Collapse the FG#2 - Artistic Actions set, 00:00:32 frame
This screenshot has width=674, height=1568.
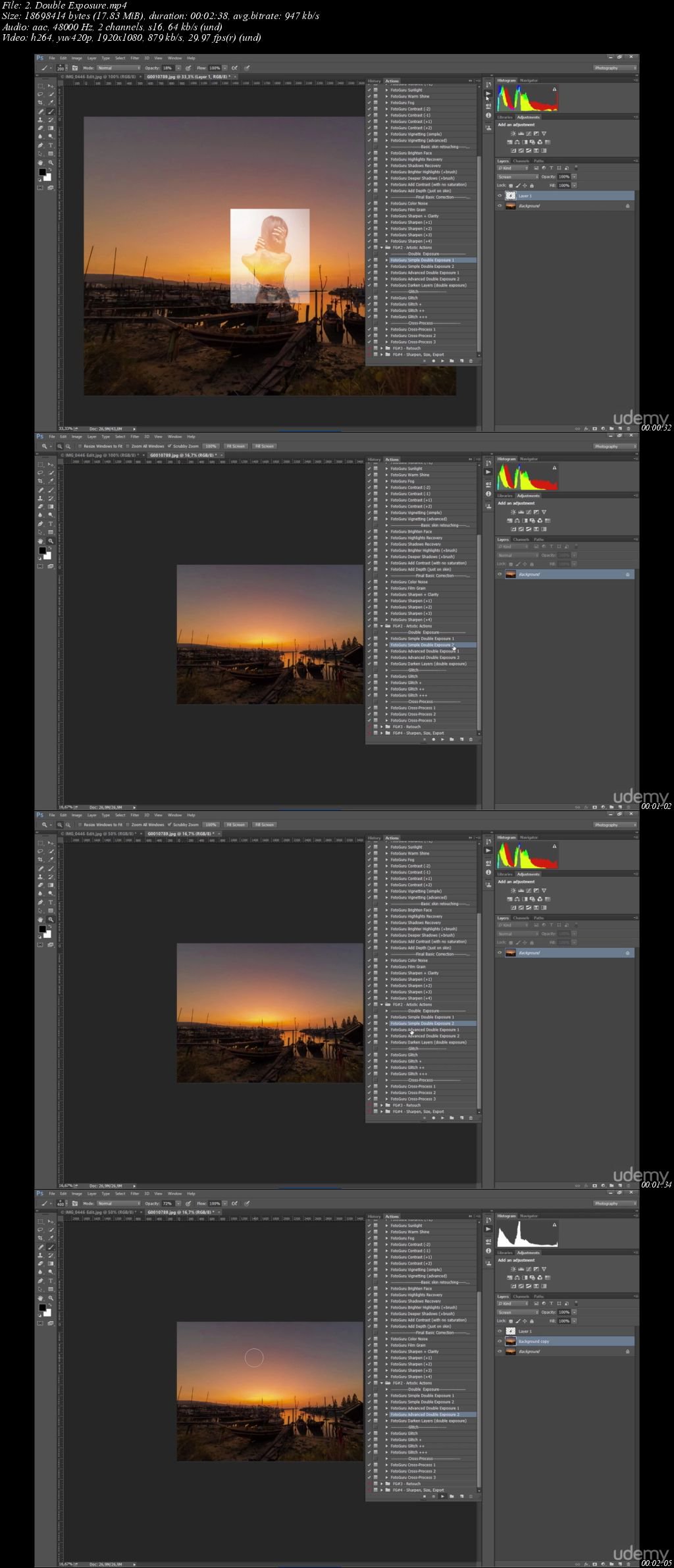pos(381,248)
